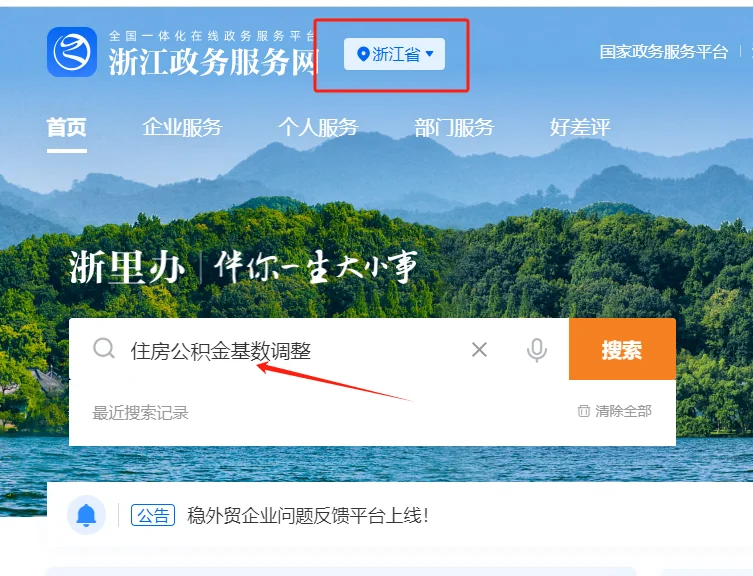Open the 好差评 tab
Screen dimensions: 753x576
point(580,128)
